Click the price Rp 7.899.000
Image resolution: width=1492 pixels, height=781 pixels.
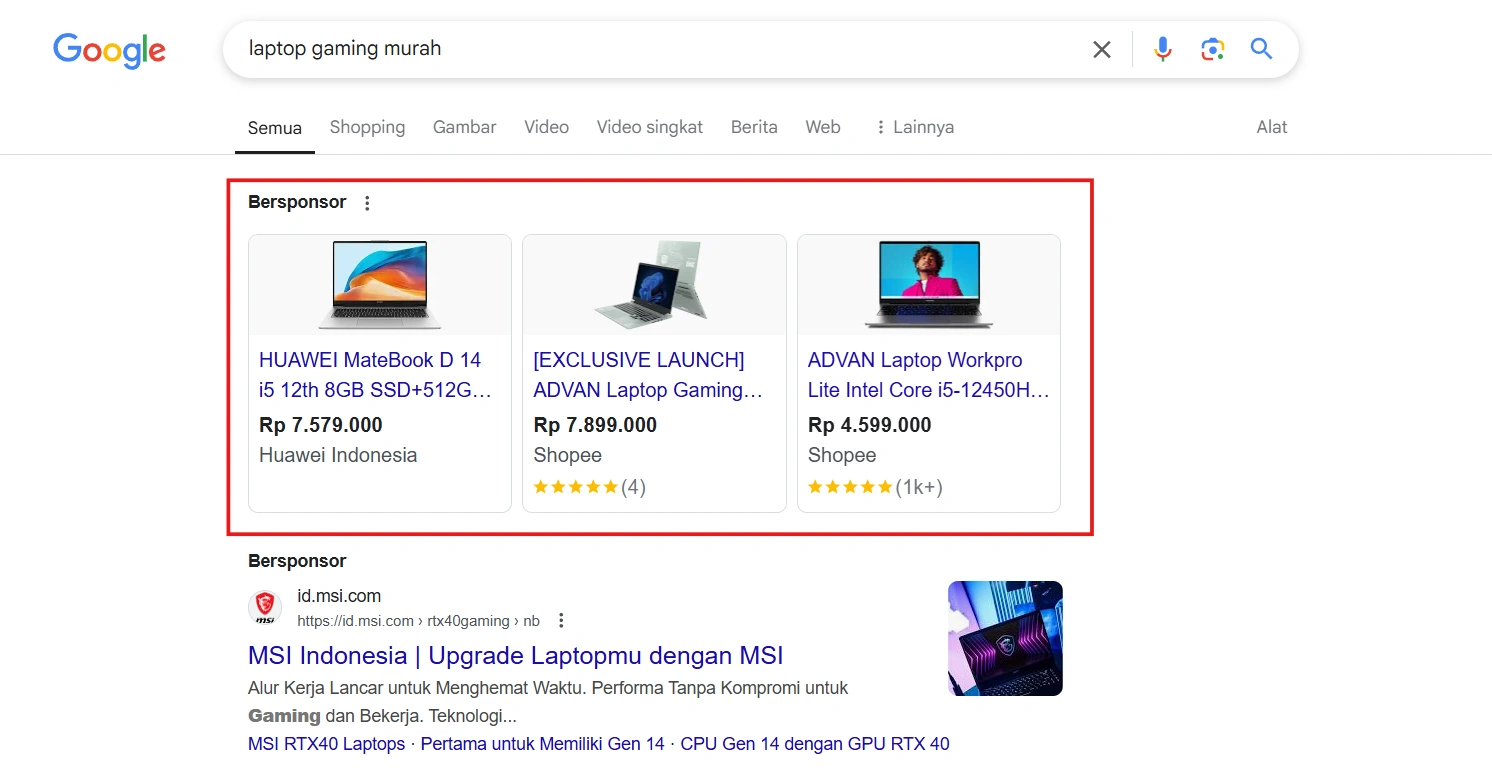click(x=595, y=425)
